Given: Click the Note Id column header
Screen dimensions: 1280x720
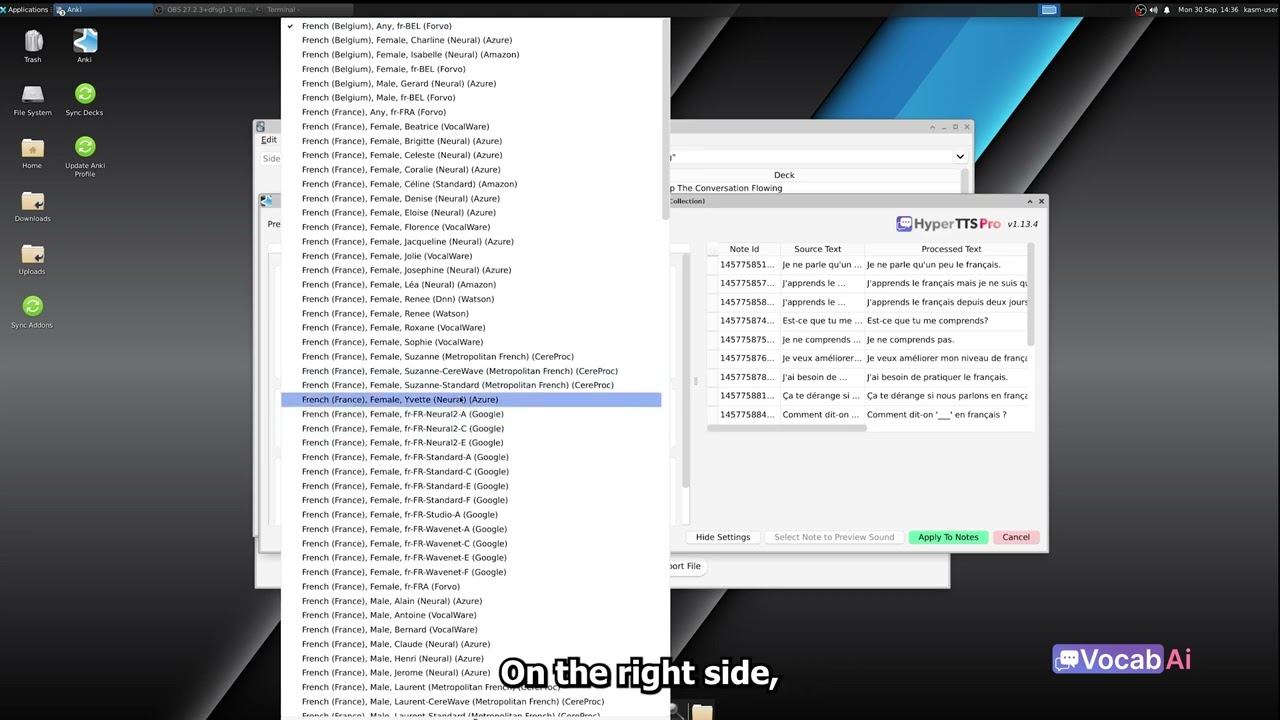Looking at the screenshot, I should click(x=744, y=249).
